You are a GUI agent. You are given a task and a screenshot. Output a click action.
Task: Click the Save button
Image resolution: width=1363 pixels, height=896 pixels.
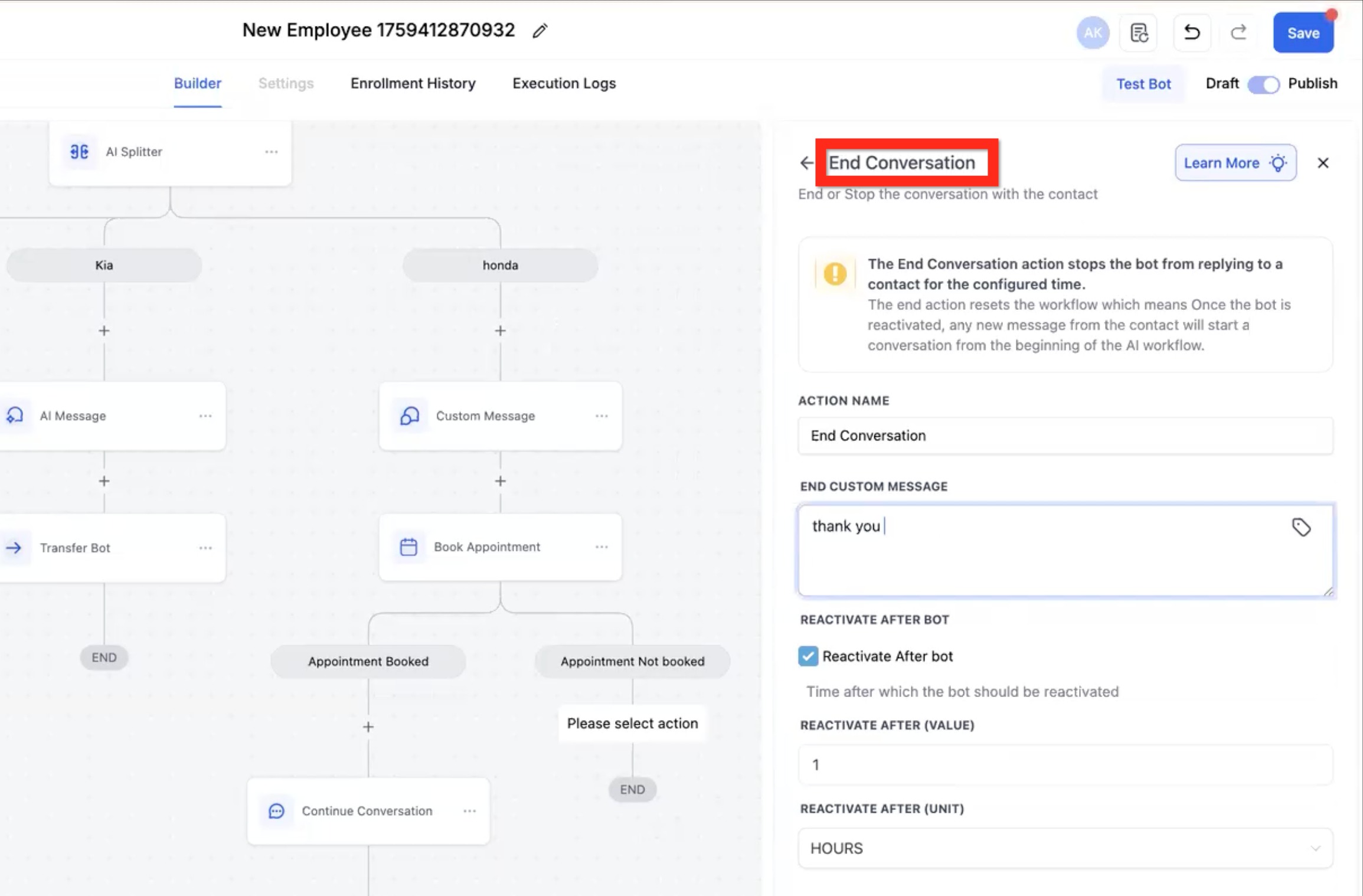[x=1302, y=33]
